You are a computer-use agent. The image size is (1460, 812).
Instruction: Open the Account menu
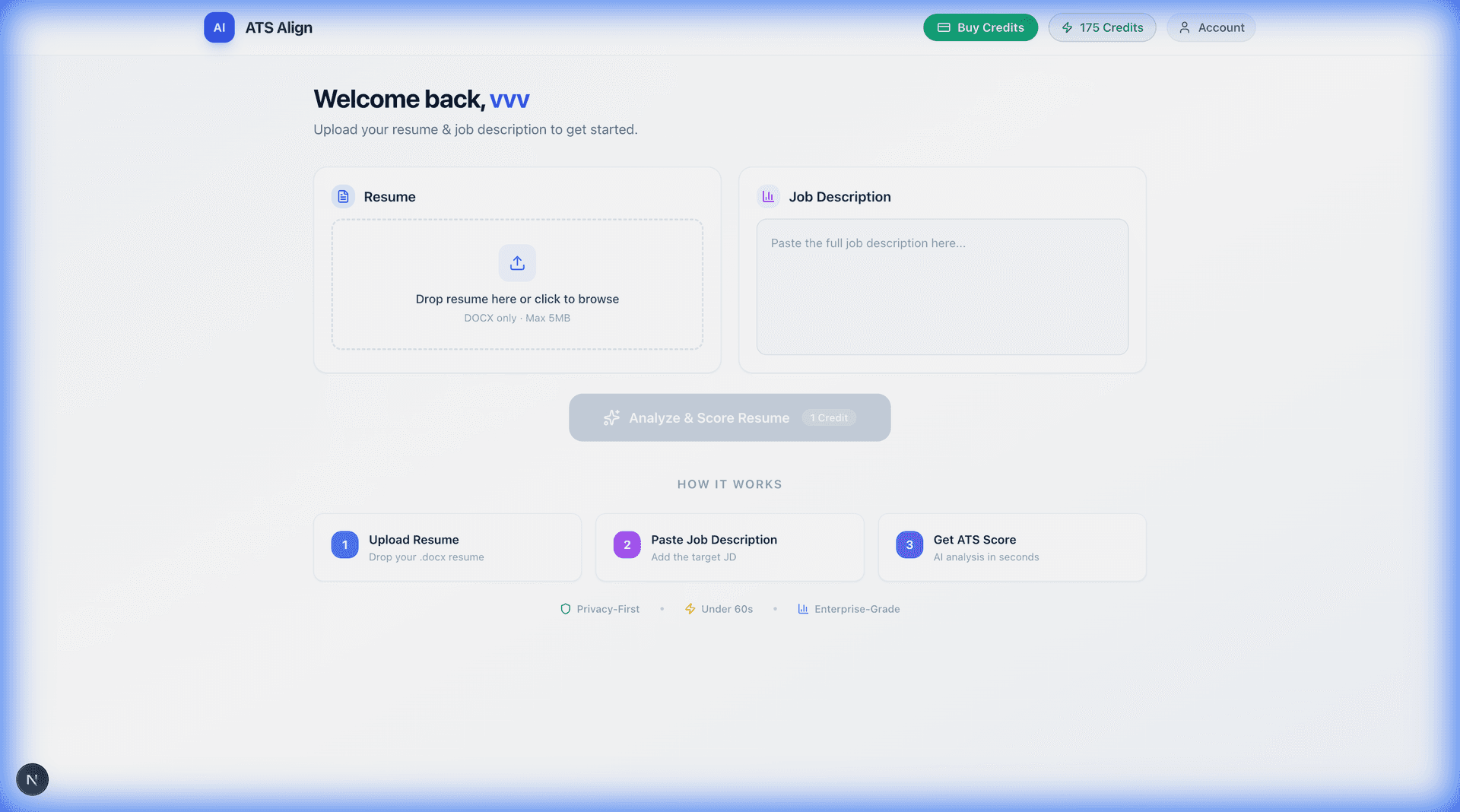pos(1211,27)
